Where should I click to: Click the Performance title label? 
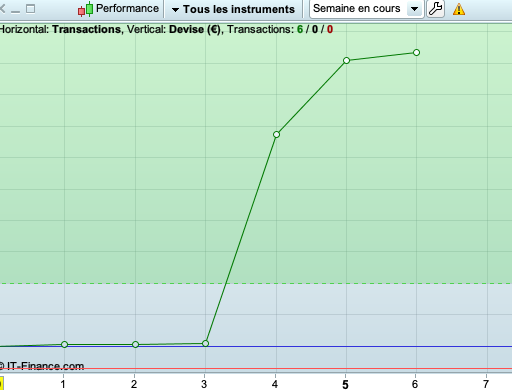tap(127, 8)
